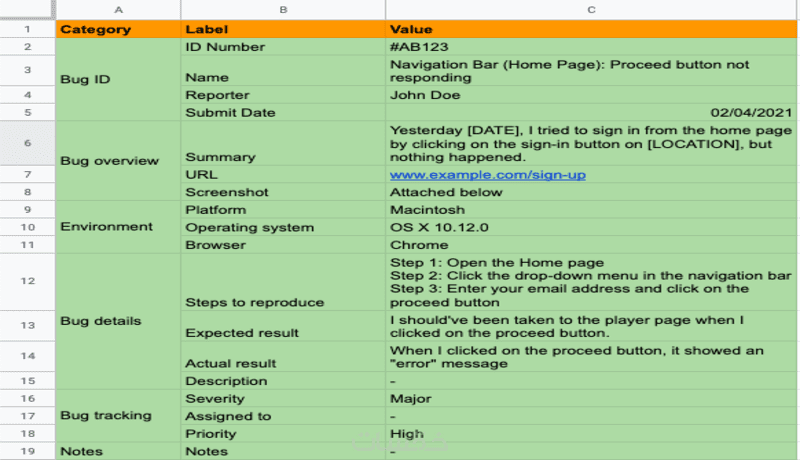Select the Chrome browser value cell

pos(591,245)
